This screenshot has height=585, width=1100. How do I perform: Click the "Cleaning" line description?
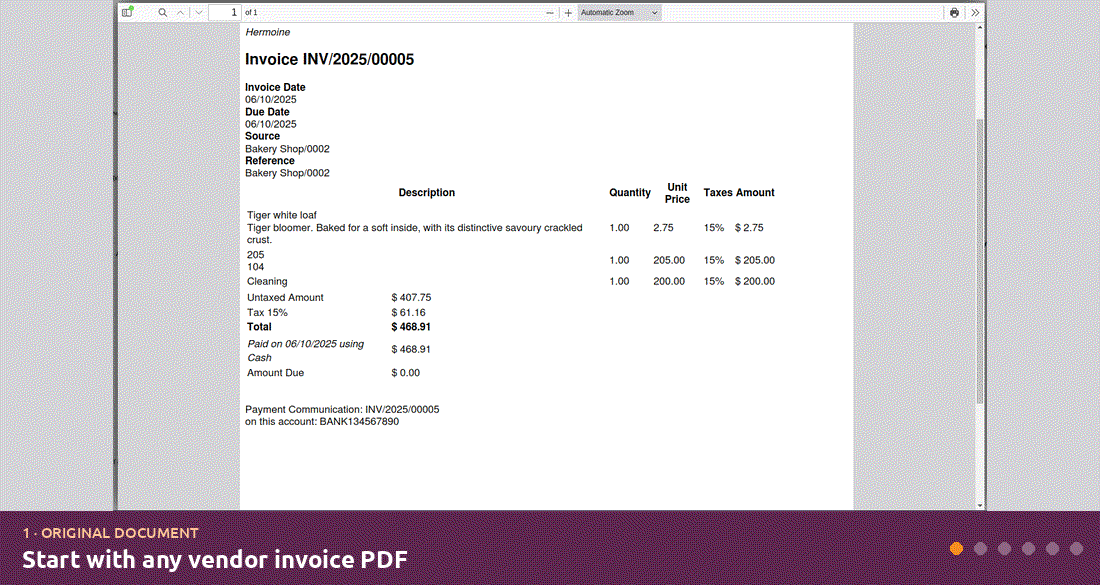click(267, 281)
